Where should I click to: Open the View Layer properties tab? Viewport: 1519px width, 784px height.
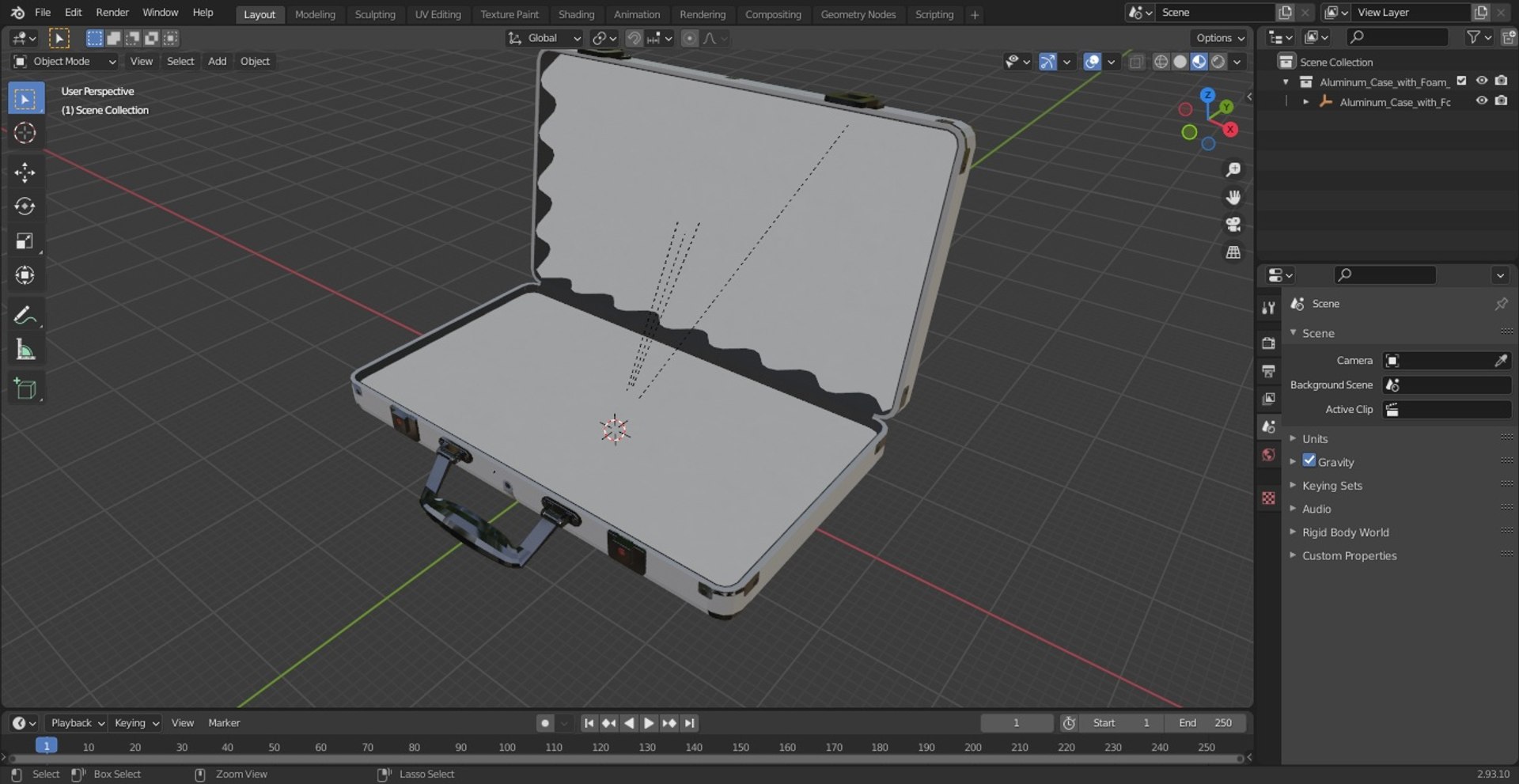tap(1269, 399)
